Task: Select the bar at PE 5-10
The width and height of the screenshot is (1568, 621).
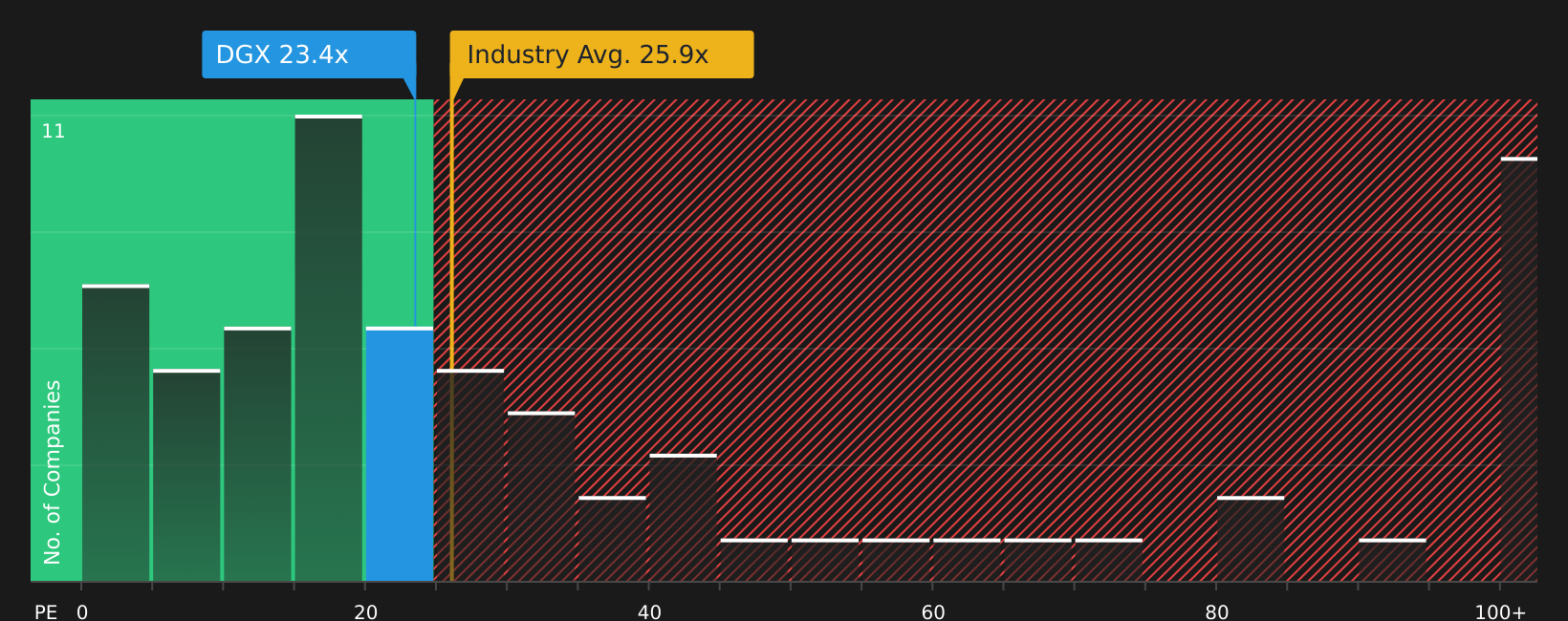Action: 186,476
